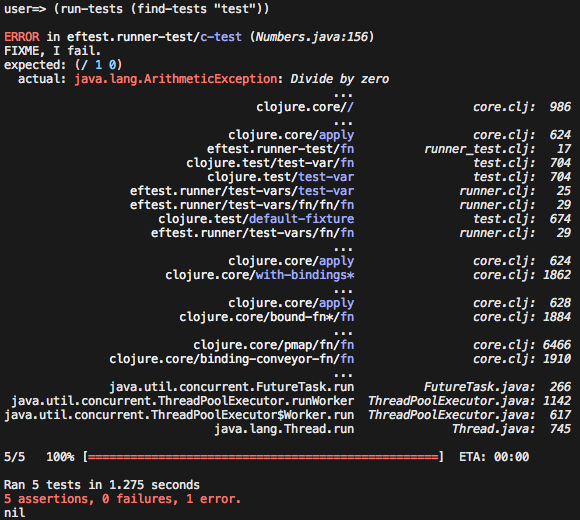The width and height of the screenshot is (580, 520).
Task: Click line number 1862
Action: click(x=557, y=276)
